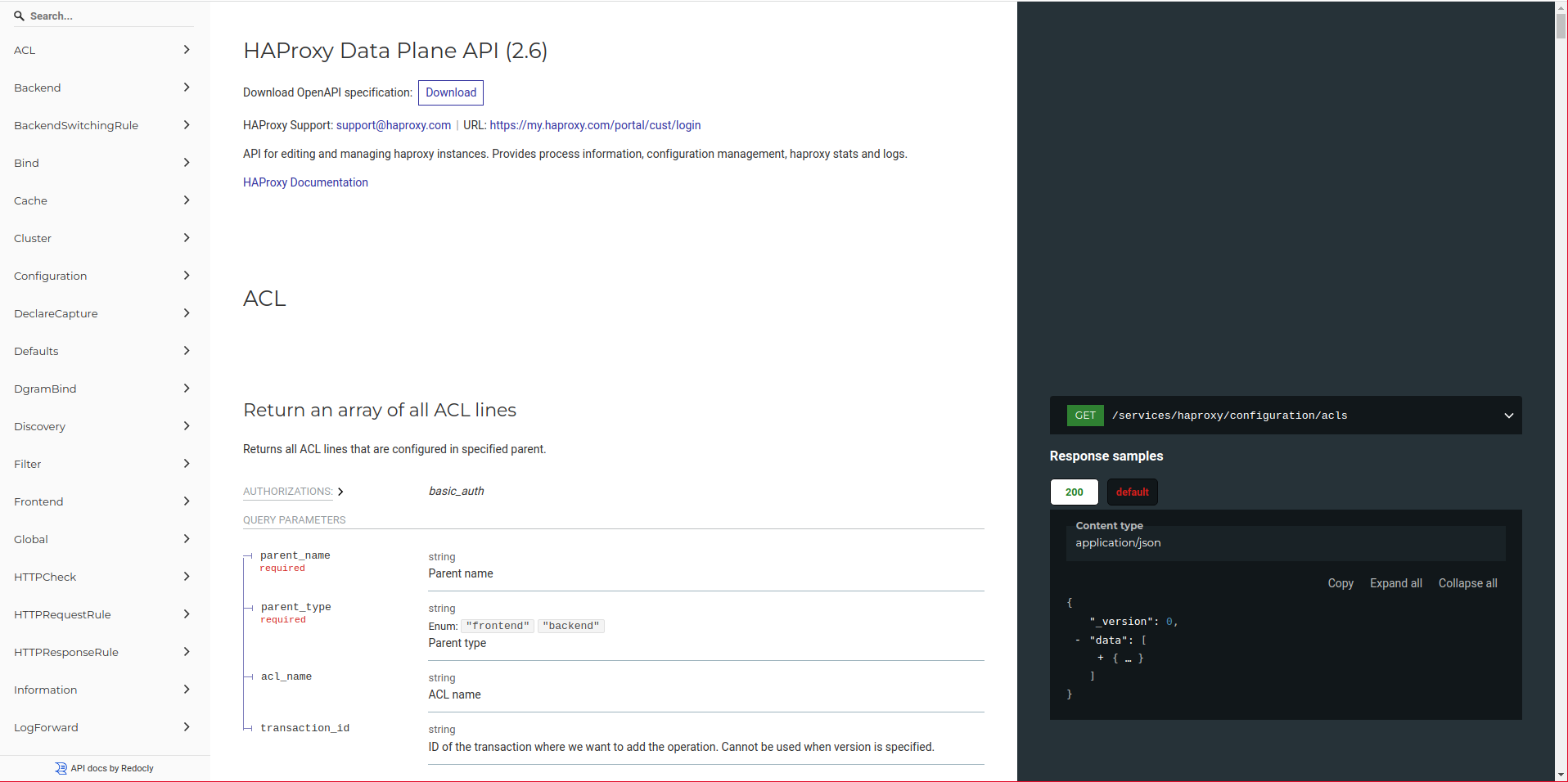Click the chevron next to Backend
The height and width of the screenshot is (782, 1568).
coord(187,88)
